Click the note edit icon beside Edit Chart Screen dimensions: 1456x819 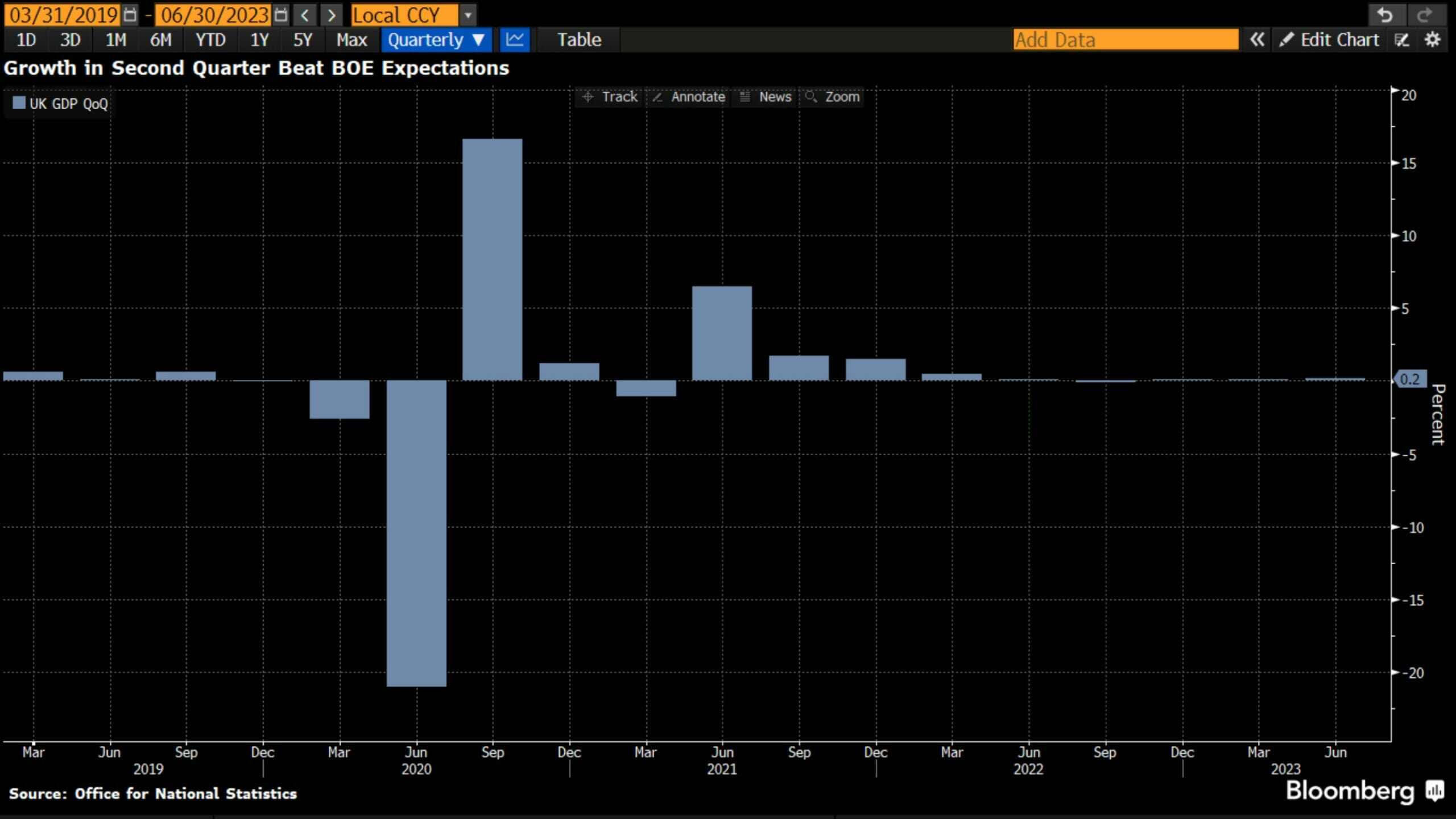(x=1402, y=40)
